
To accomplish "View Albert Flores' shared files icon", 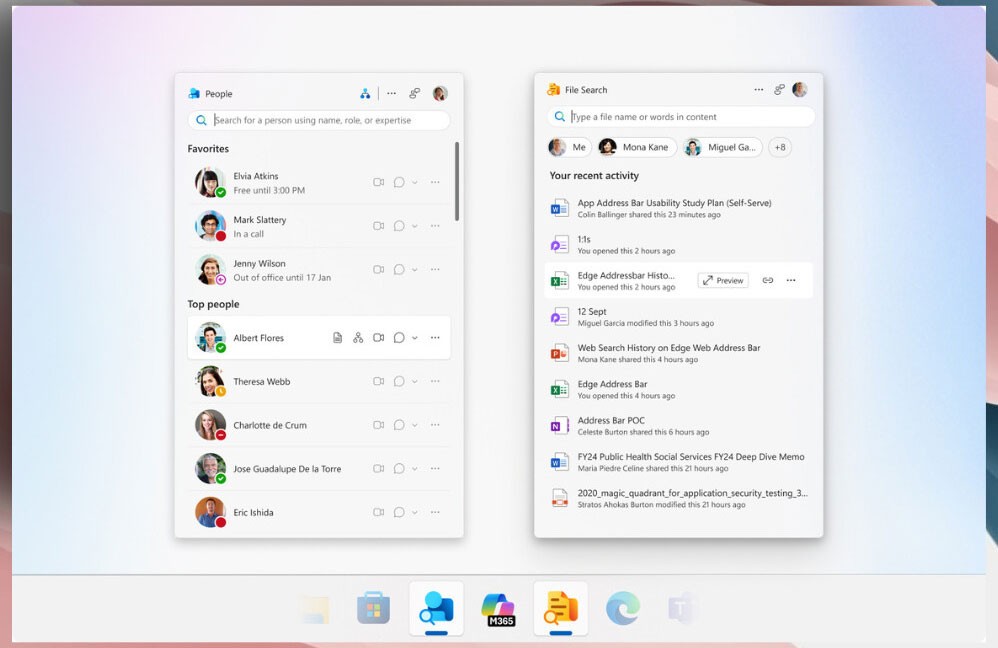I will click(x=338, y=338).
